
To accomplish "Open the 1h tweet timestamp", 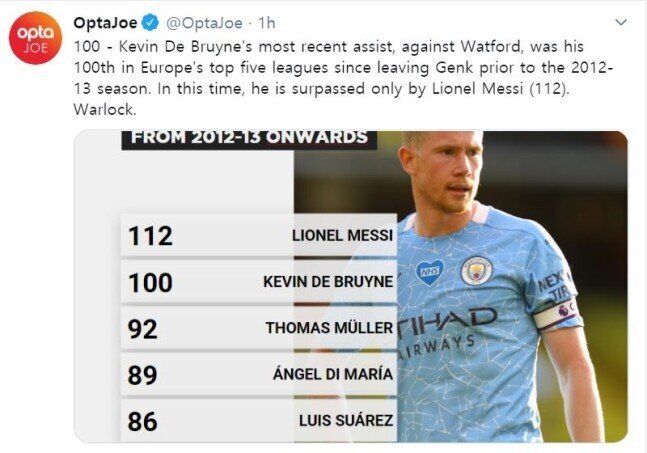I will (267, 23).
